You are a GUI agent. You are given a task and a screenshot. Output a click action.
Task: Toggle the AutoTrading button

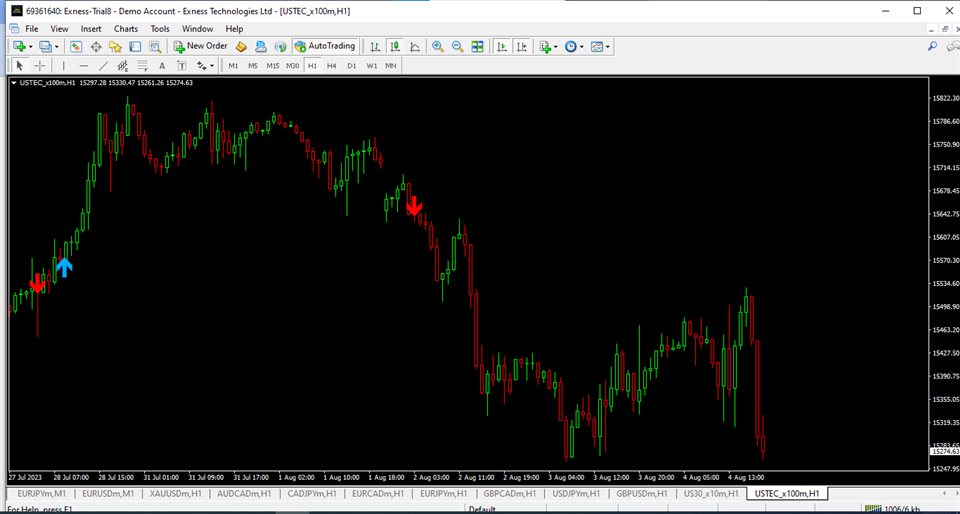coord(324,46)
